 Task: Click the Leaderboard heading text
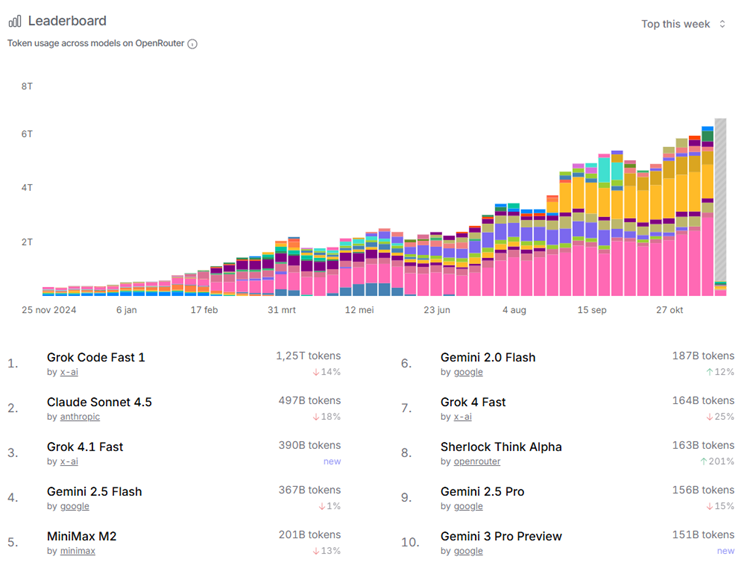coord(67,21)
